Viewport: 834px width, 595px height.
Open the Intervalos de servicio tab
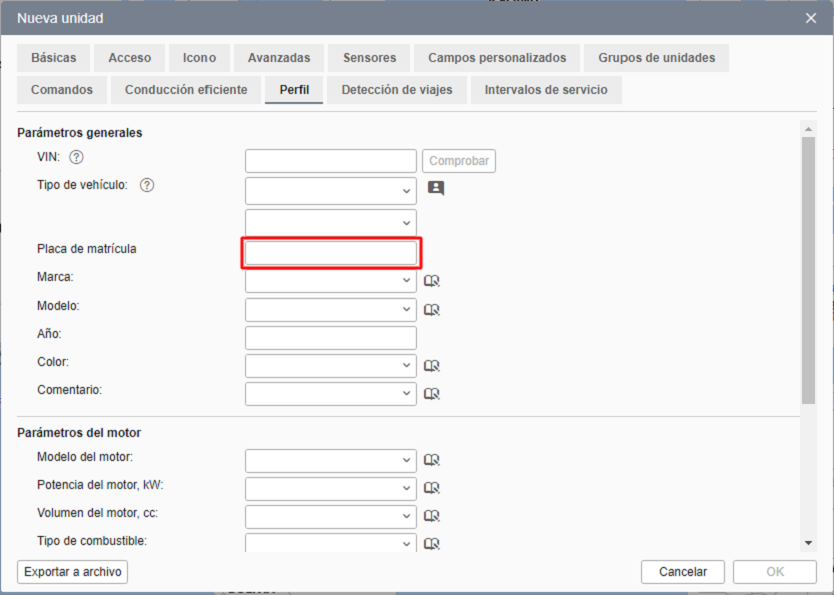click(546, 90)
